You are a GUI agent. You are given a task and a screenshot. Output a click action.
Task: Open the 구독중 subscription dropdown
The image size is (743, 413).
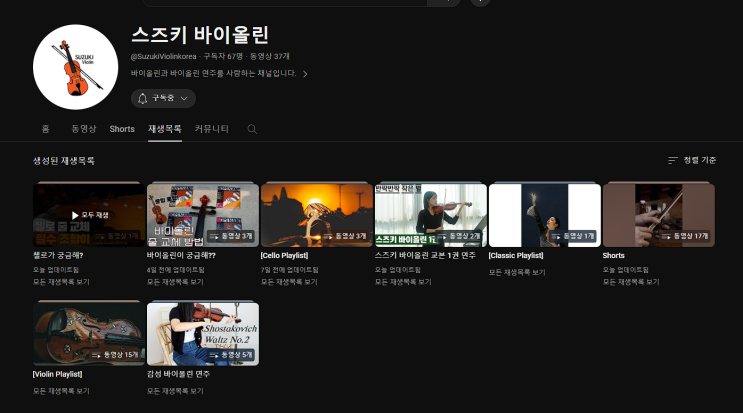click(x=163, y=99)
